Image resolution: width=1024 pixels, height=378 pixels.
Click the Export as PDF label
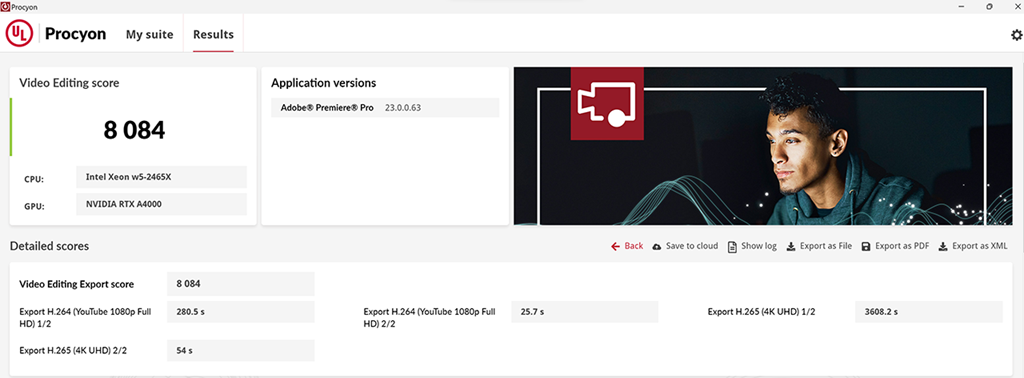point(902,246)
